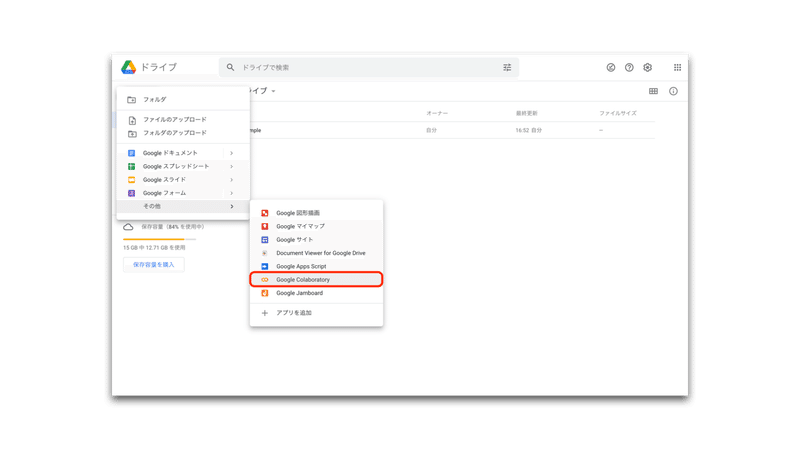Viewport: 800px width, 450px height.
Task: Select Document Viewer for Google Drive
Action: (316, 253)
